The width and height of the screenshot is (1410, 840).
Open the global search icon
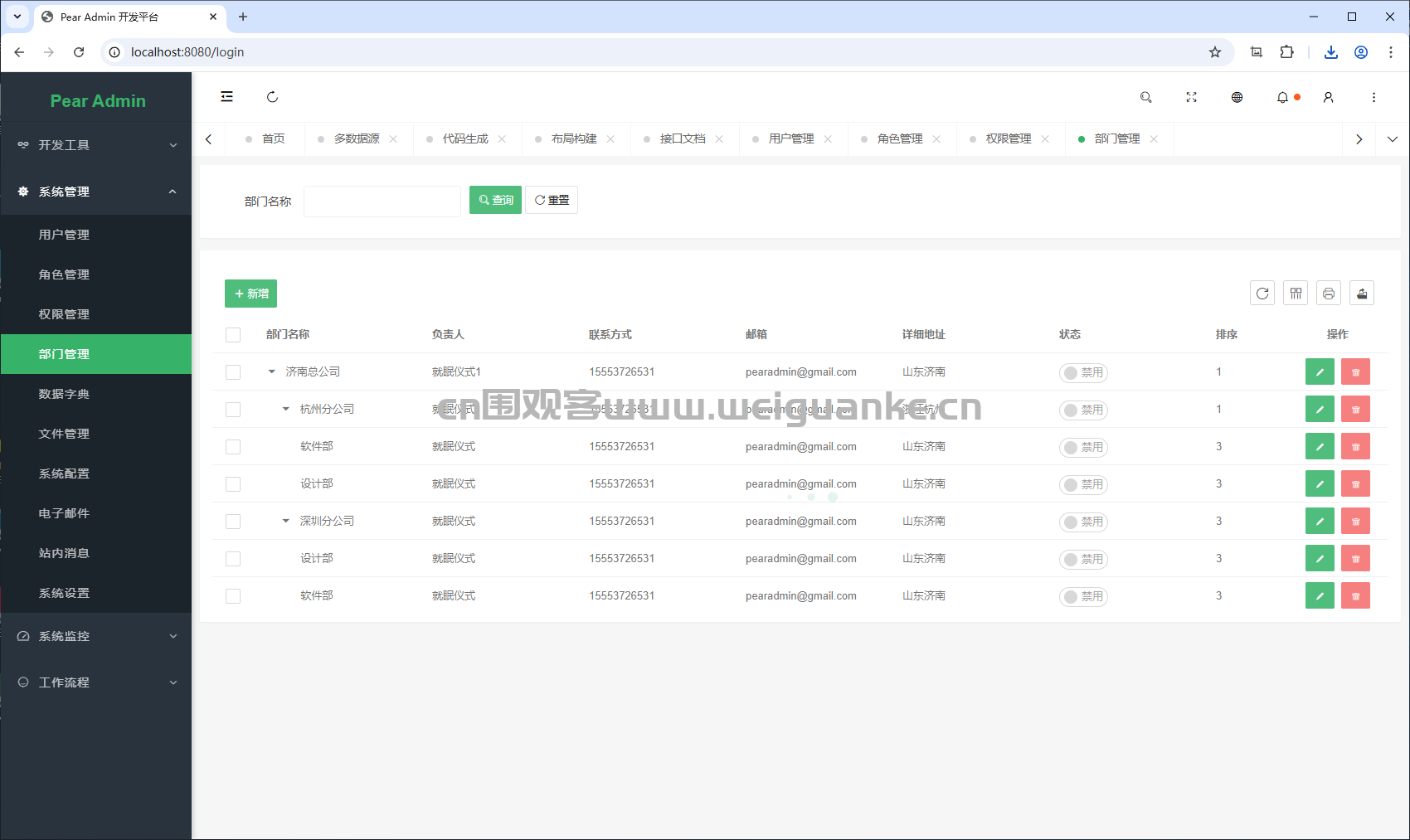1145,97
